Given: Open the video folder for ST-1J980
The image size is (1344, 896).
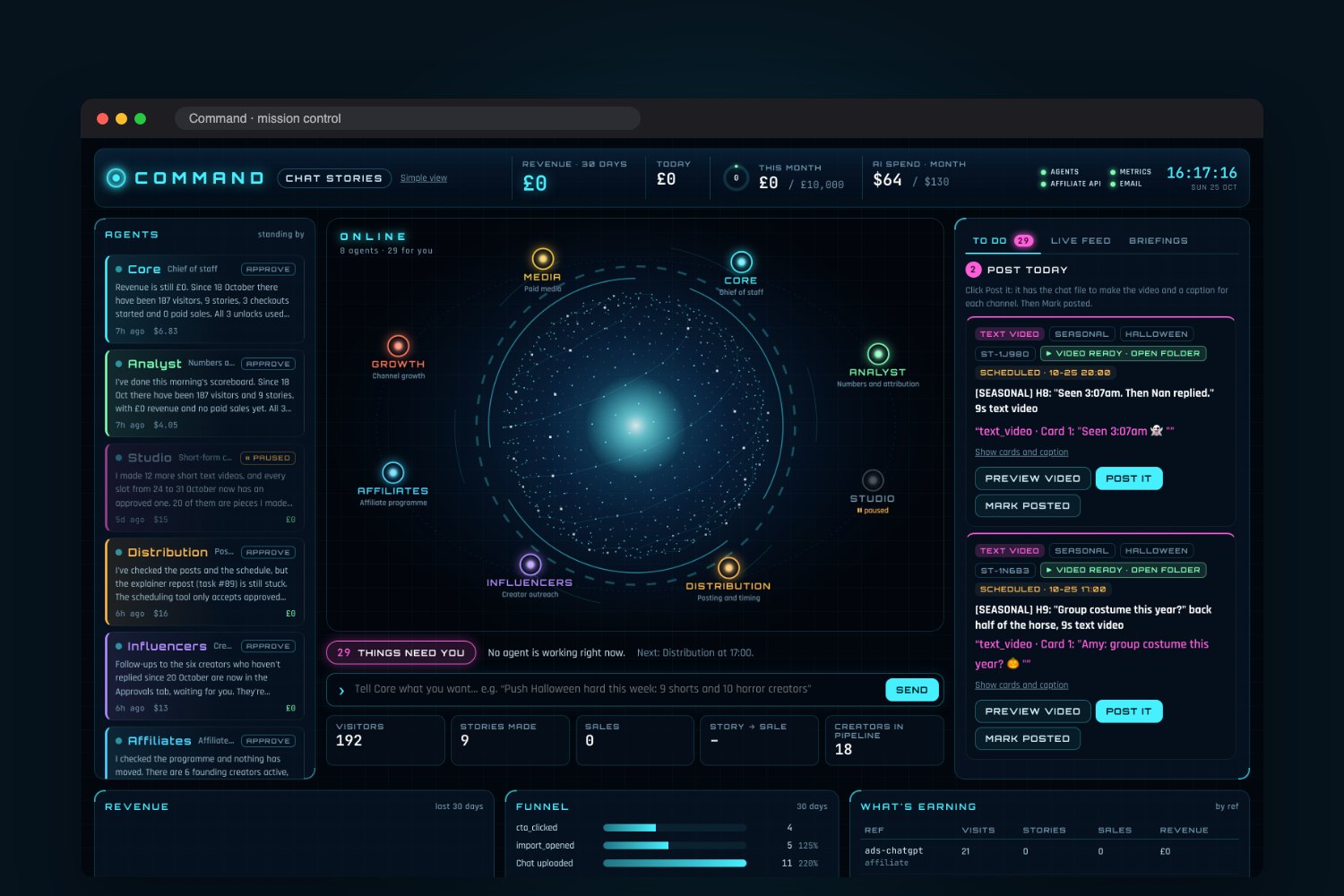Looking at the screenshot, I should pos(1123,354).
